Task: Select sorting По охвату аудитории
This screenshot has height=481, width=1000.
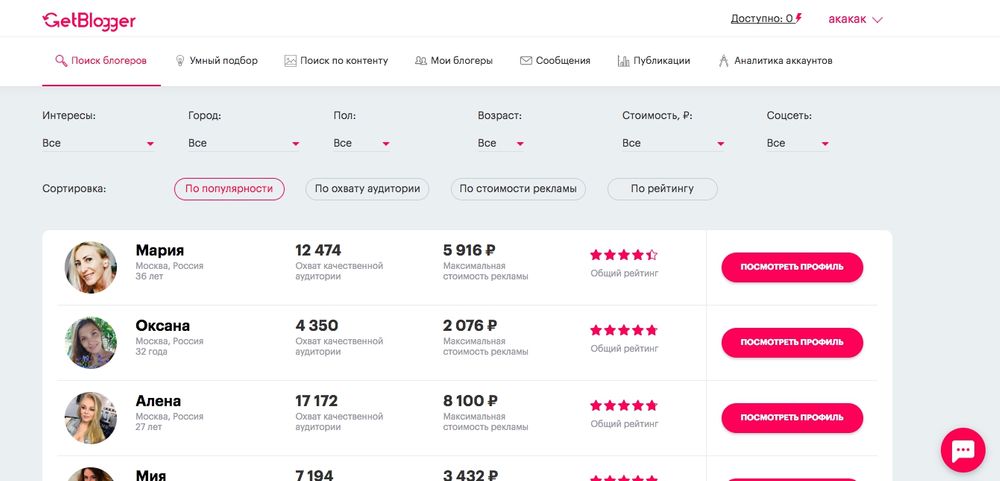Action: [x=367, y=189]
